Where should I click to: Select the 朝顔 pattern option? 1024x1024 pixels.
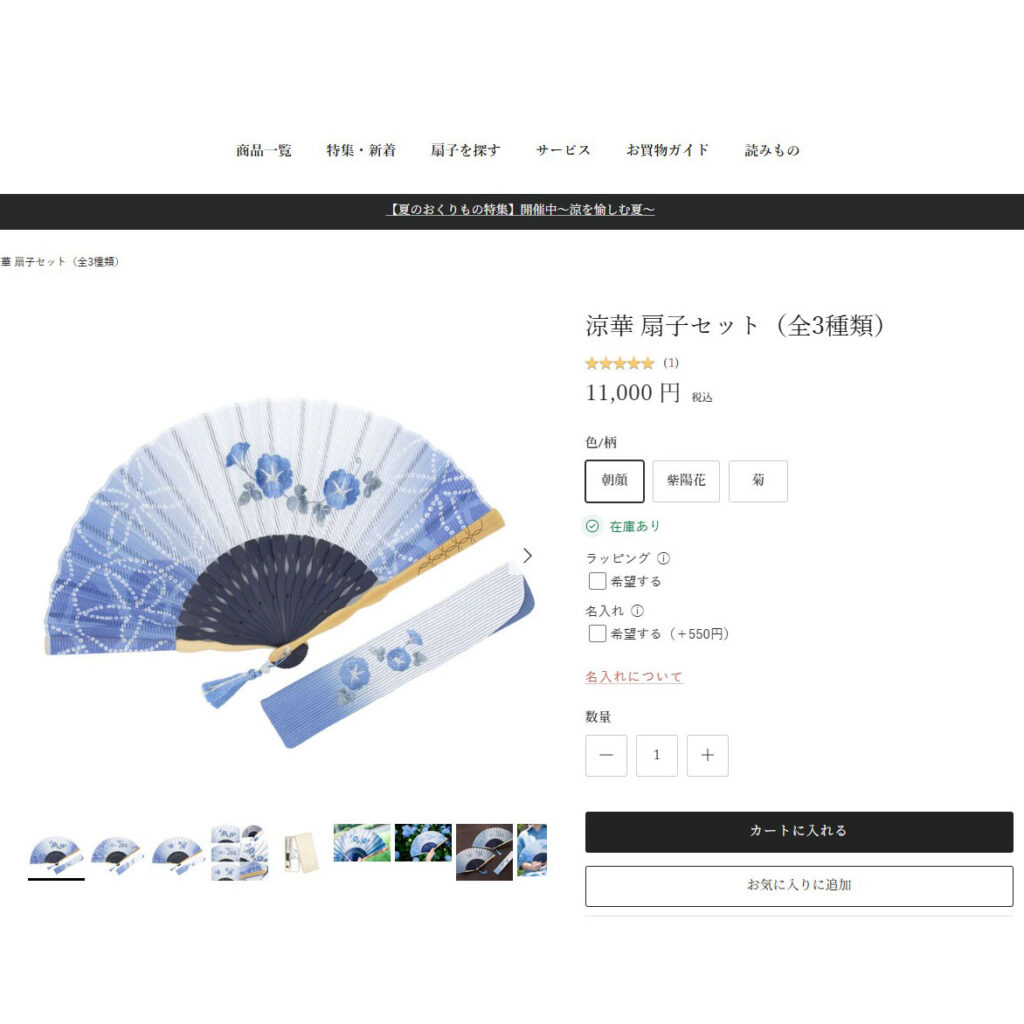615,481
